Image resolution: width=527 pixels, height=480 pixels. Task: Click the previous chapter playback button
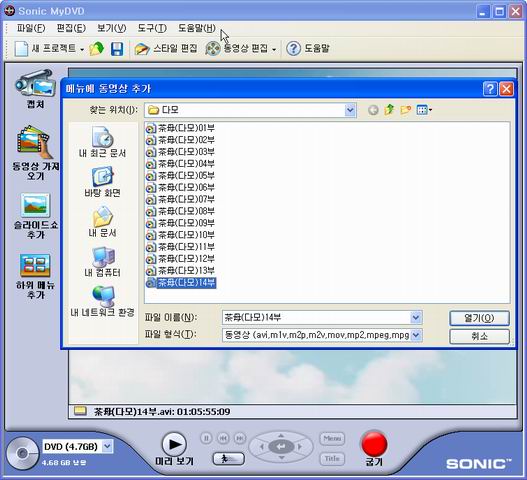coord(223,438)
